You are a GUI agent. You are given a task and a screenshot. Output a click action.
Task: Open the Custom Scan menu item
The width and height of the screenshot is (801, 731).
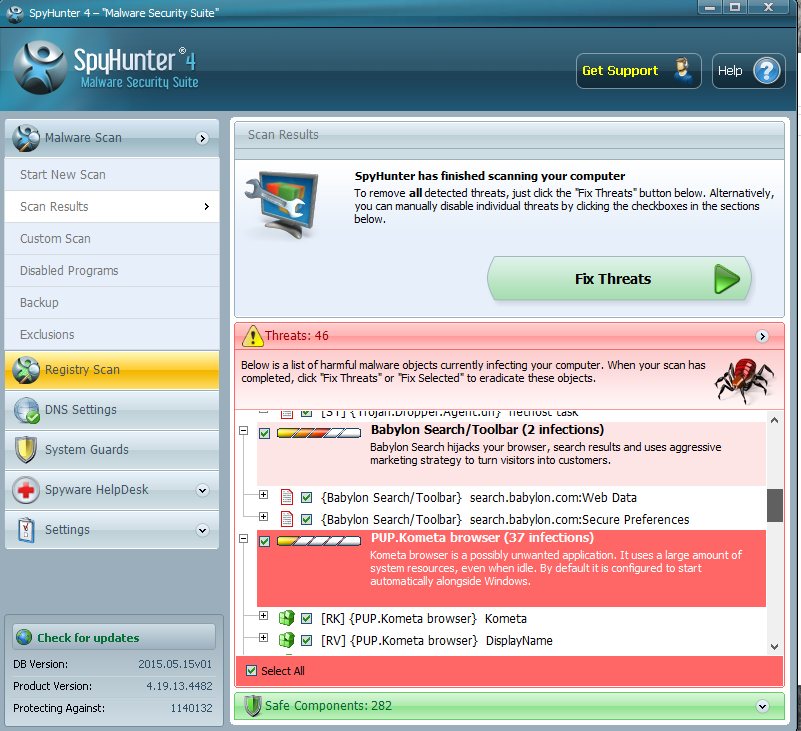click(55, 239)
